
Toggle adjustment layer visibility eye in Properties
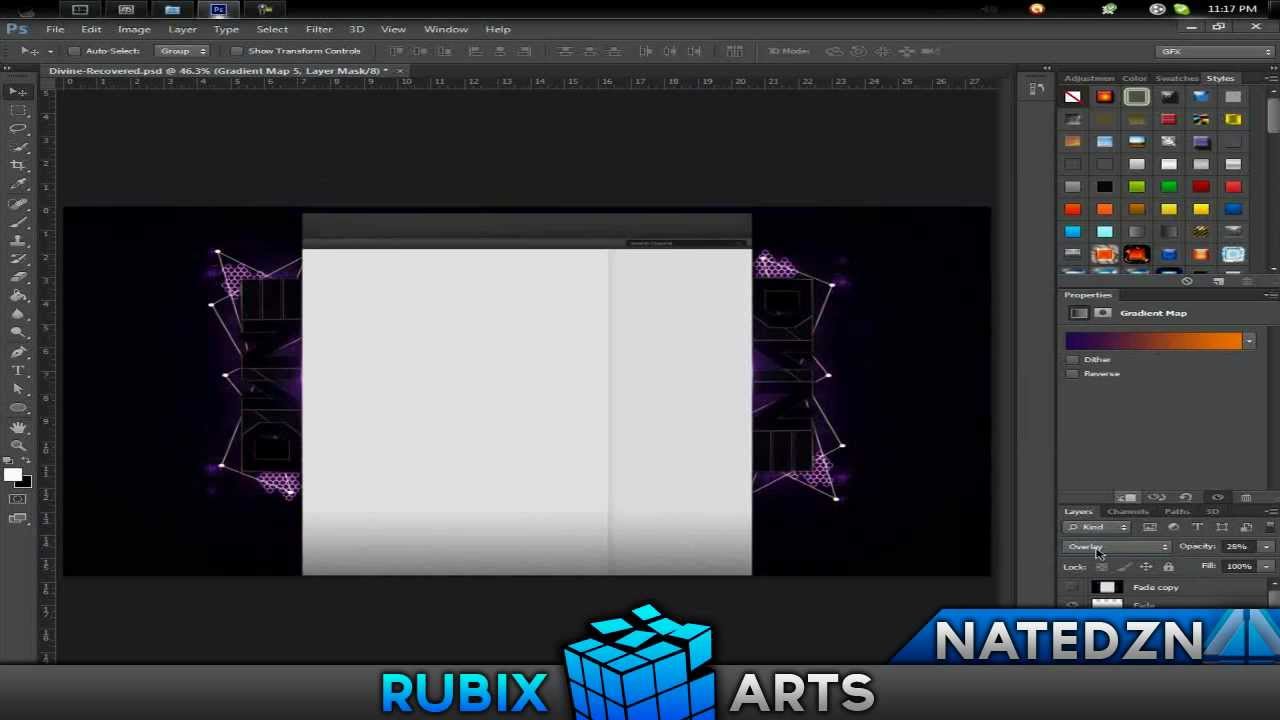click(x=1217, y=497)
